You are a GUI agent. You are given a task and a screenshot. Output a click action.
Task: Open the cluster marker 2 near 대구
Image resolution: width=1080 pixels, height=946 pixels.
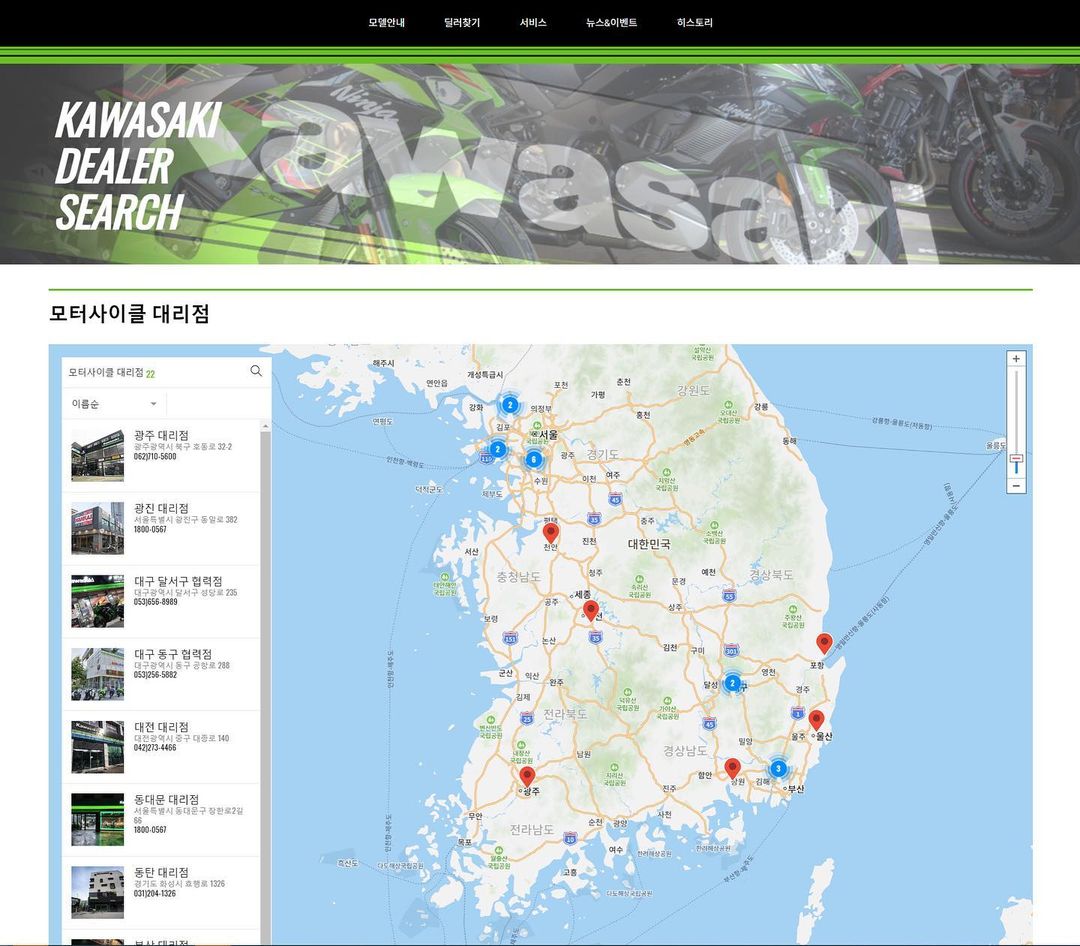733,683
